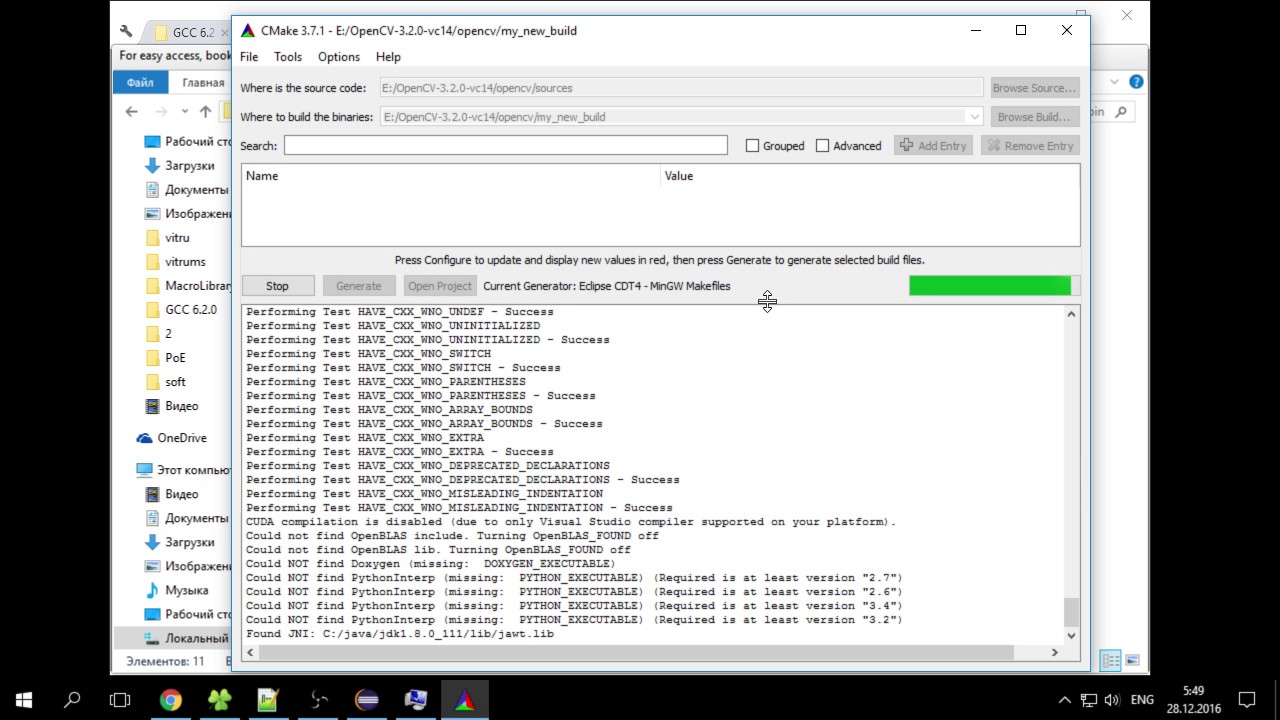1280x720 pixels.
Task: Click the Explorer up-arrow button
Action: 205,112
